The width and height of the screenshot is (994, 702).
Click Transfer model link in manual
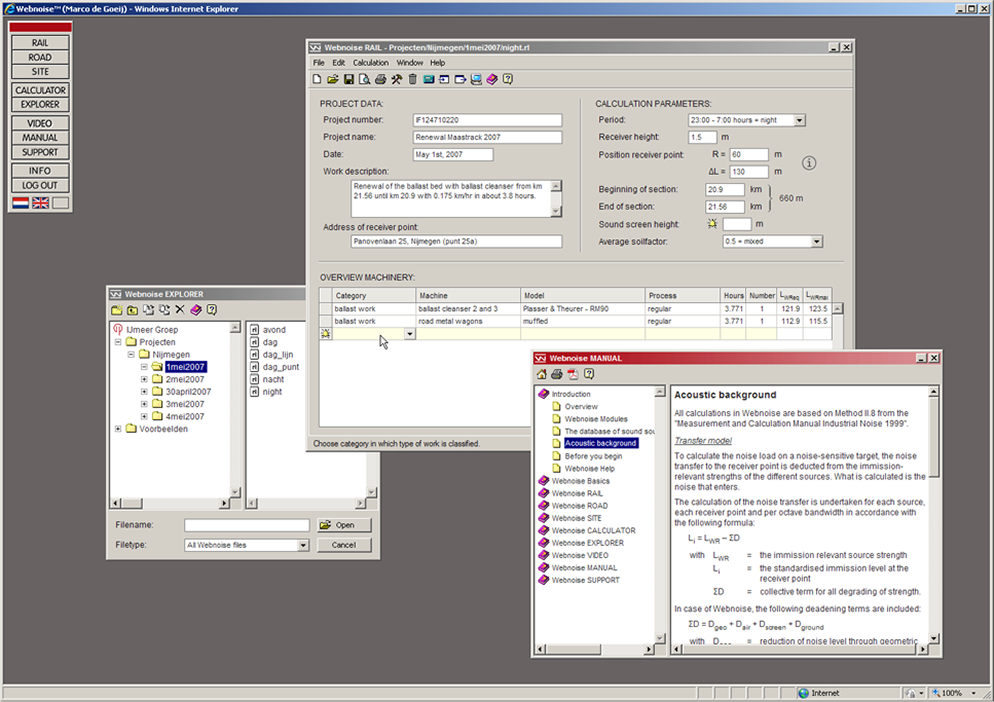(x=702, y=441)
